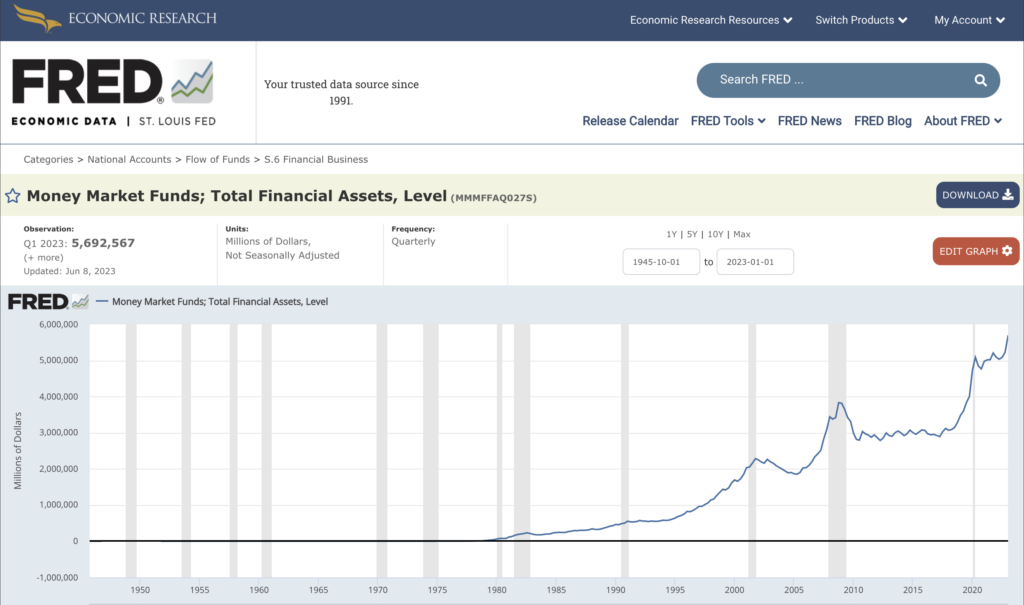
Task: Click the series ID MMMFFAQ027S
Action: coord(494,198)
